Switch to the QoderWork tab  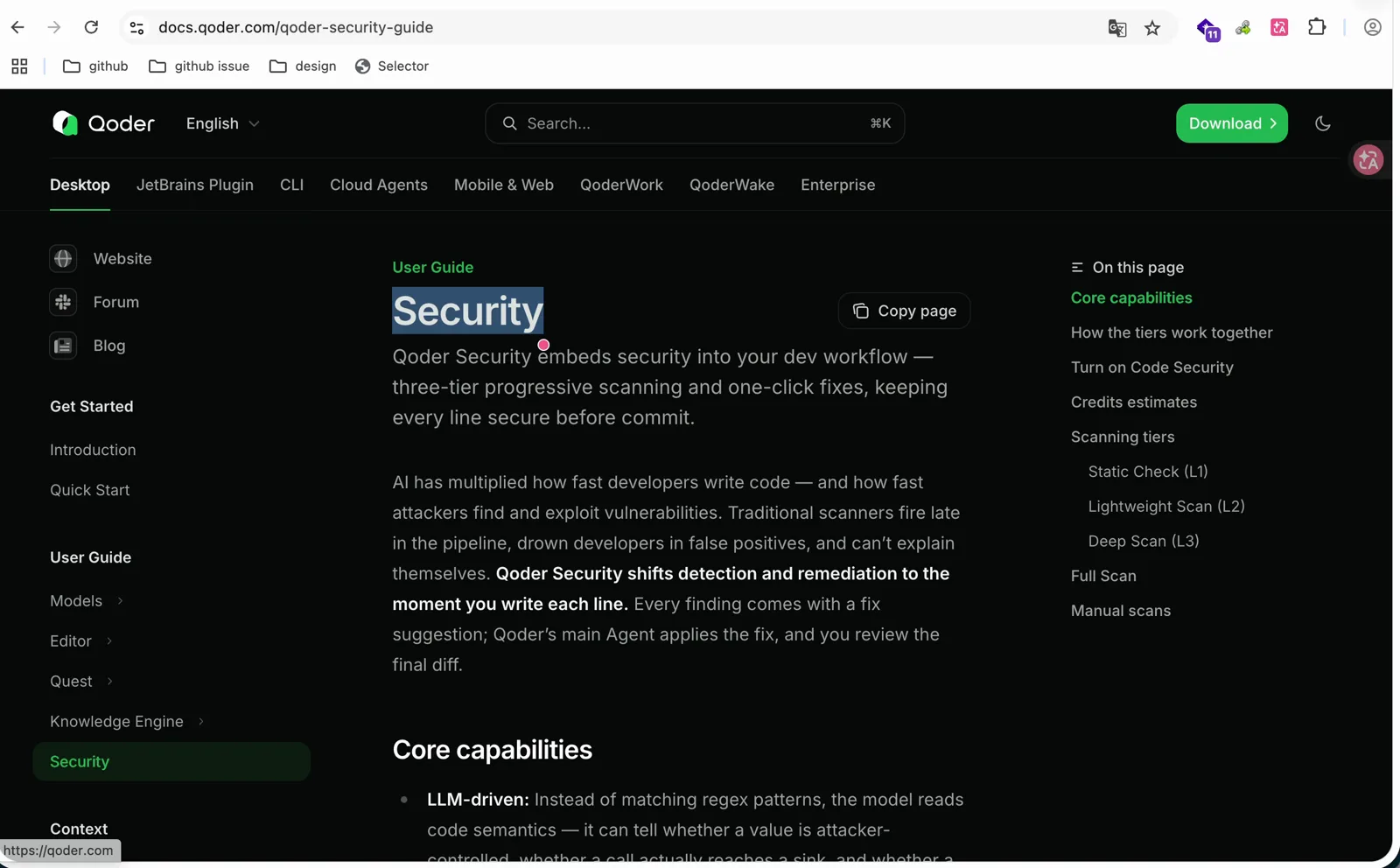pyautogui.click(x=621, y=185)
